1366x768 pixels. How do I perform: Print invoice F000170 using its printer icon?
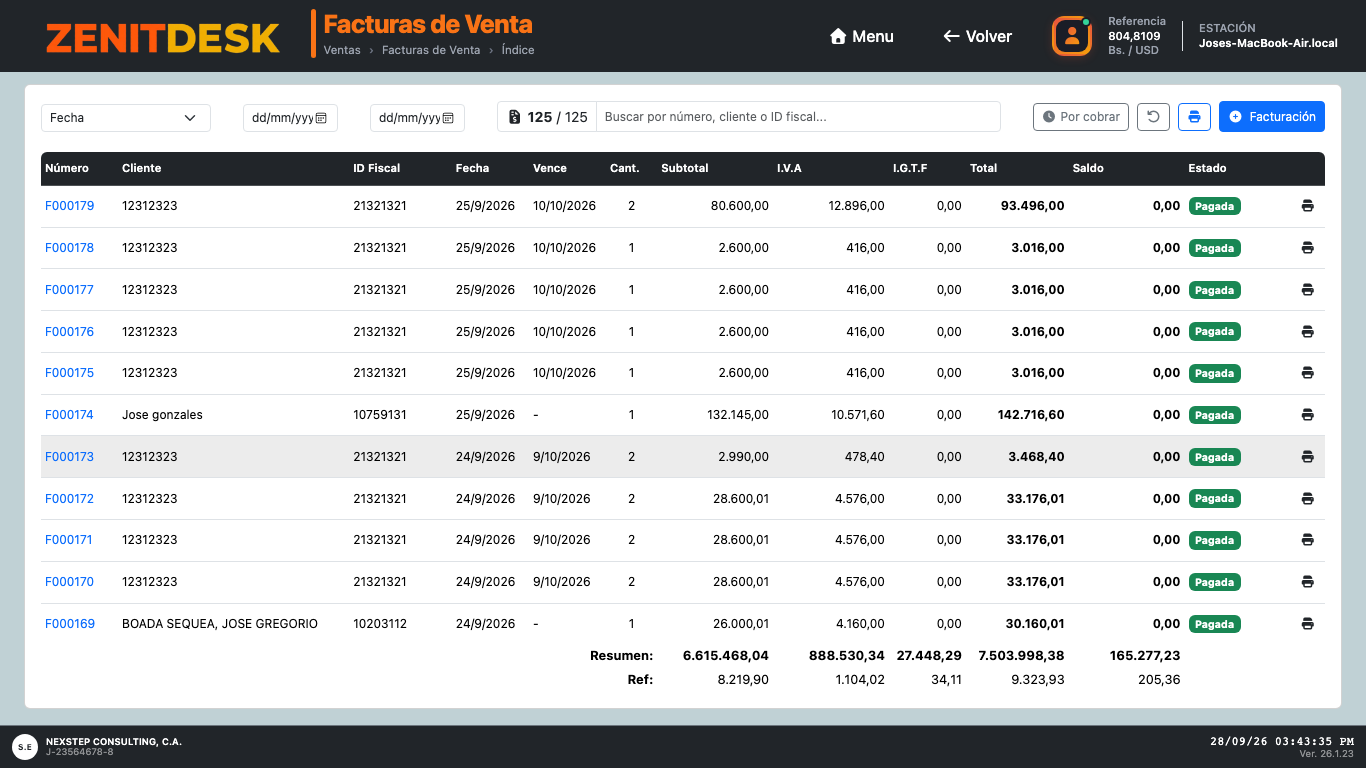coord(1307,582)
